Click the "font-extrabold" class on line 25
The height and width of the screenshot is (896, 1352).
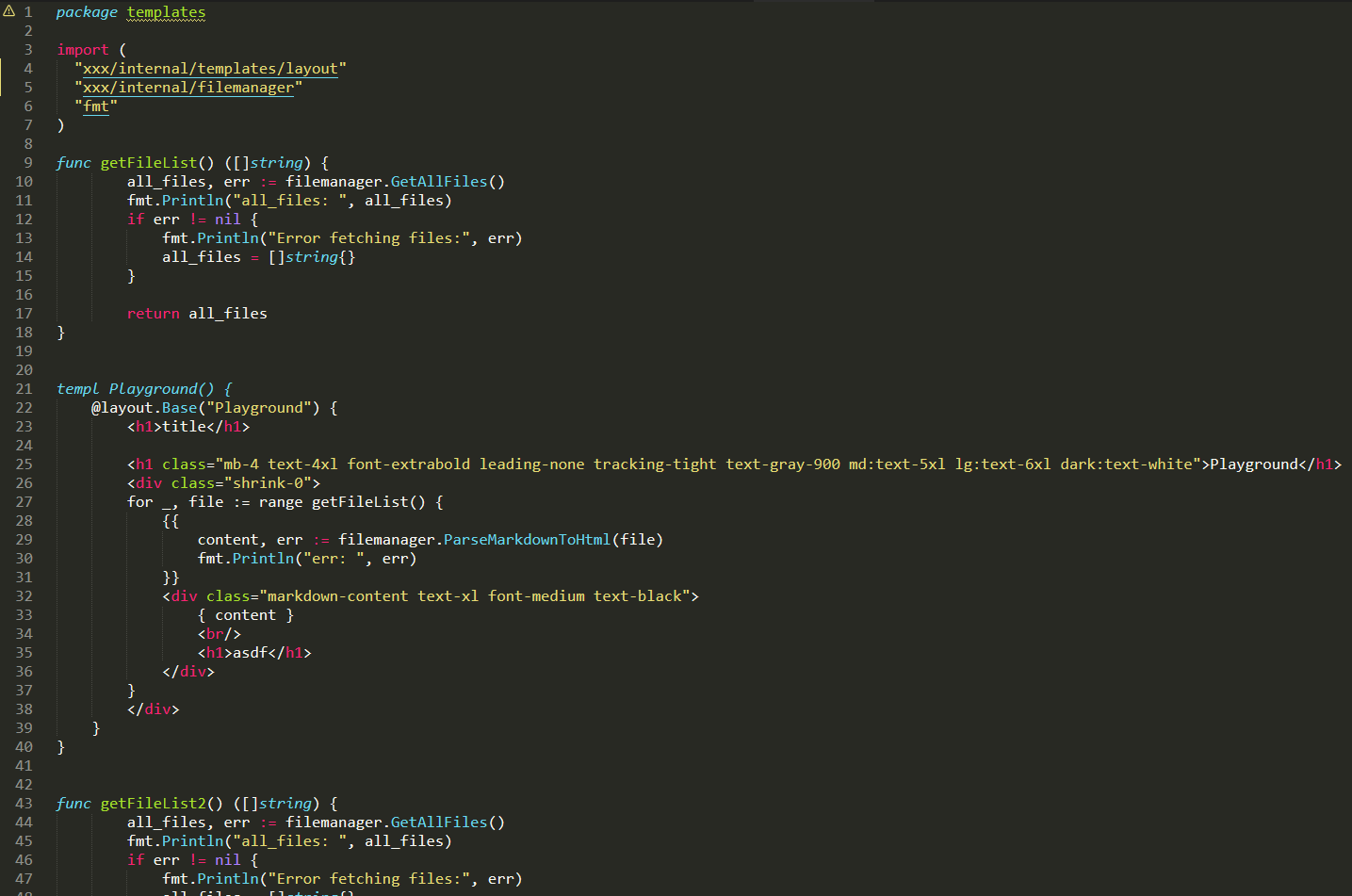[409, 464]
